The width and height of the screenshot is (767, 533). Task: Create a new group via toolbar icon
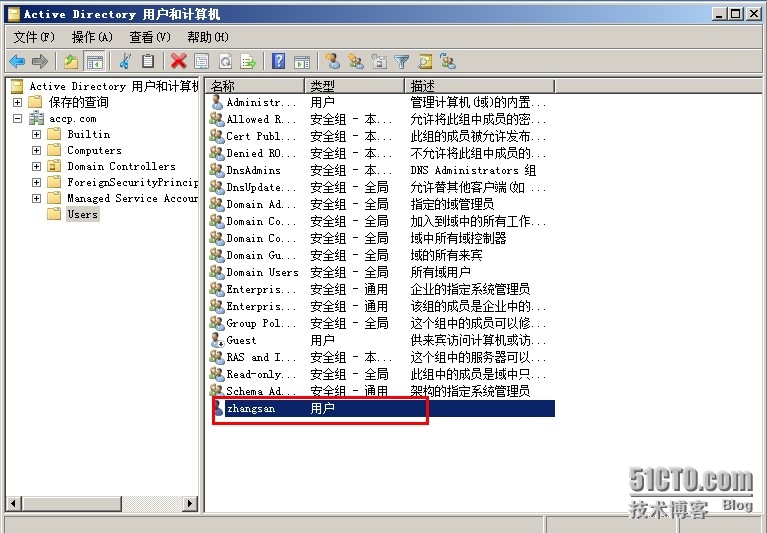pos(356,62)
